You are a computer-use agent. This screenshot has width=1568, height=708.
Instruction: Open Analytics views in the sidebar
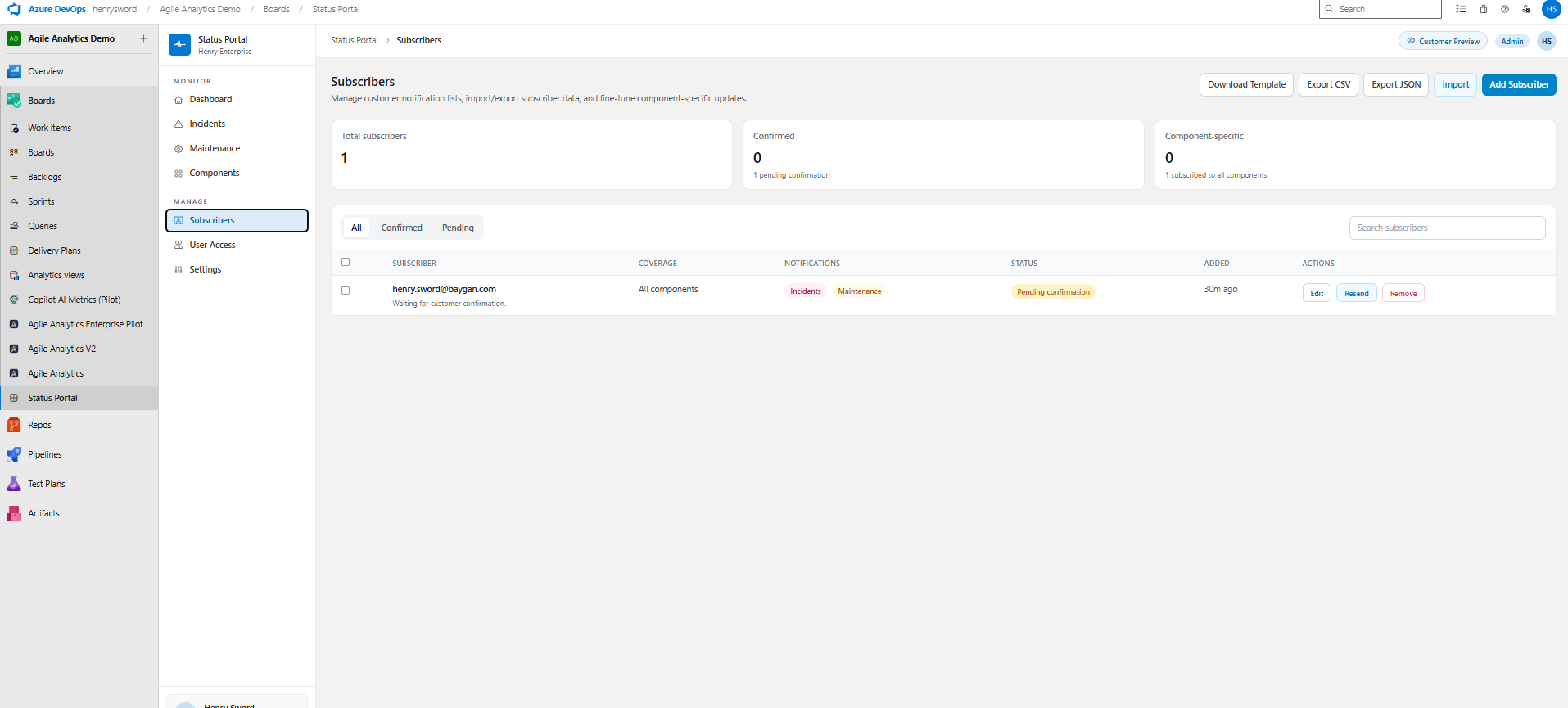pyautogui.click(x=79, y=275)
